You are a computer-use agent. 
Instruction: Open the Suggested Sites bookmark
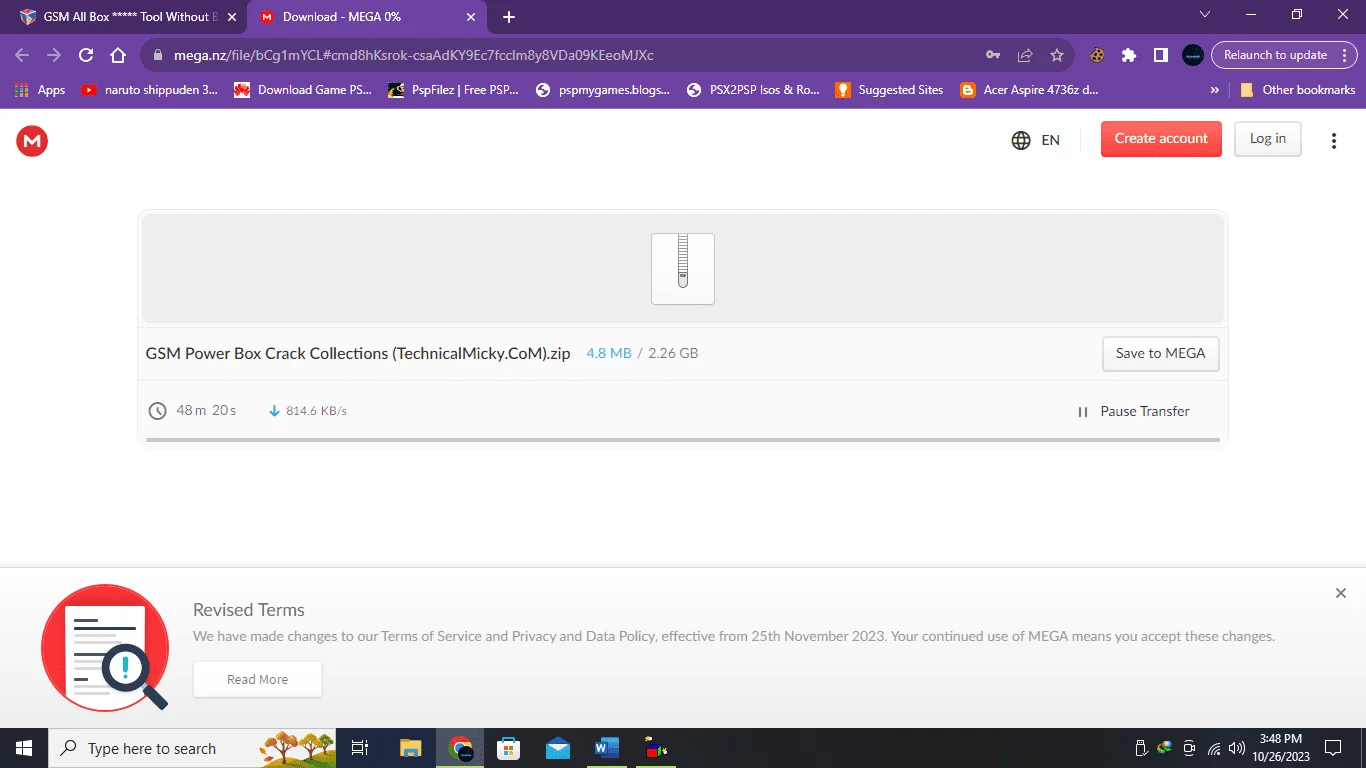889,90
